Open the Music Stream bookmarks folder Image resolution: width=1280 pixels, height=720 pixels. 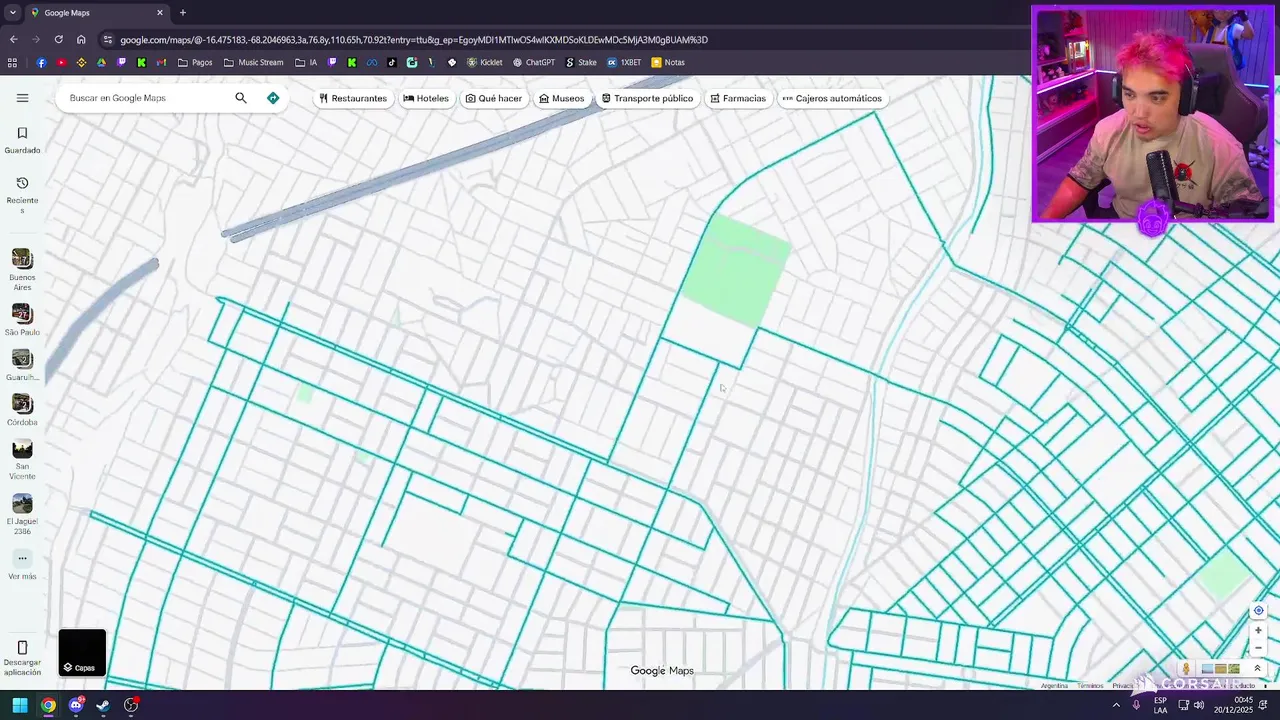254,62
